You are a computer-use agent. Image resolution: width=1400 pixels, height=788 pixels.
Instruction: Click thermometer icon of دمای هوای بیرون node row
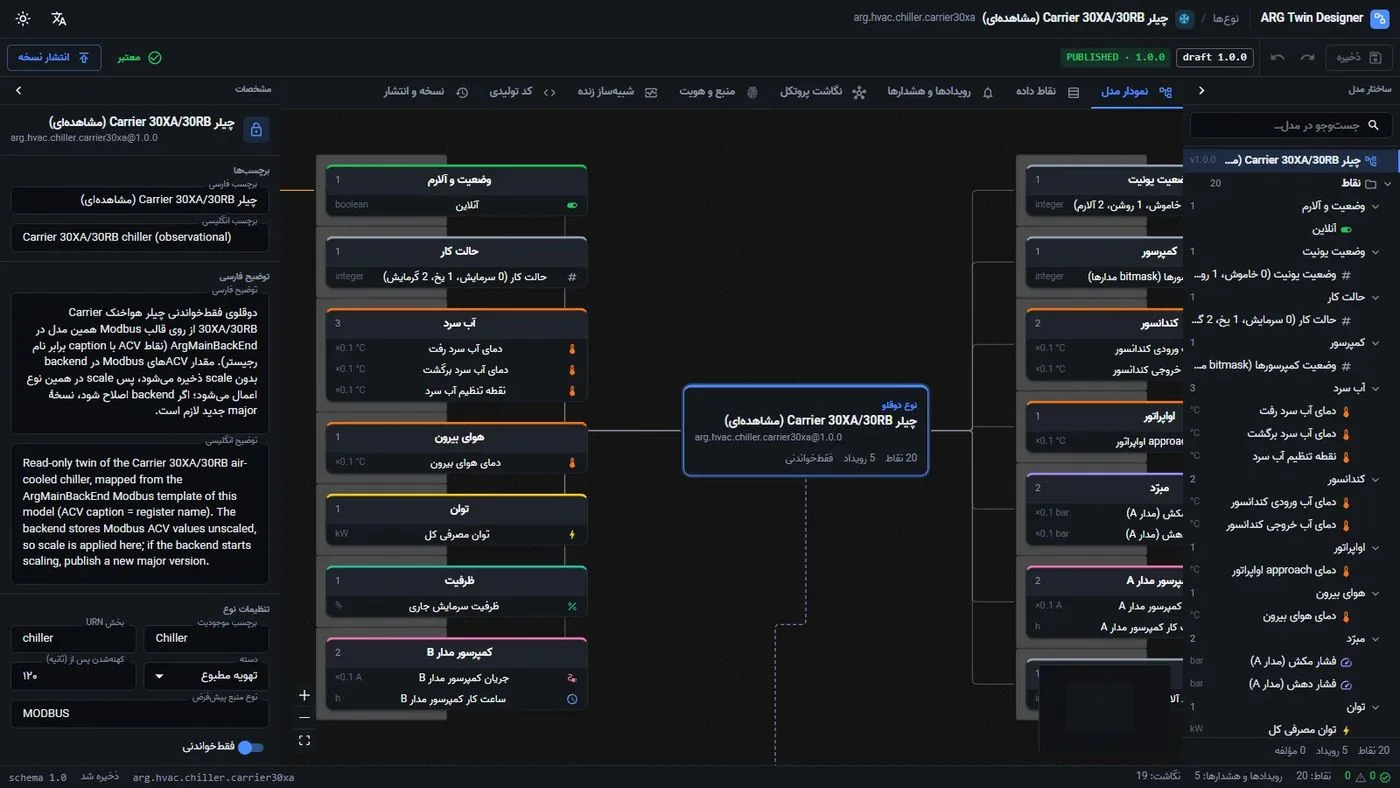[x=572, y=463]
